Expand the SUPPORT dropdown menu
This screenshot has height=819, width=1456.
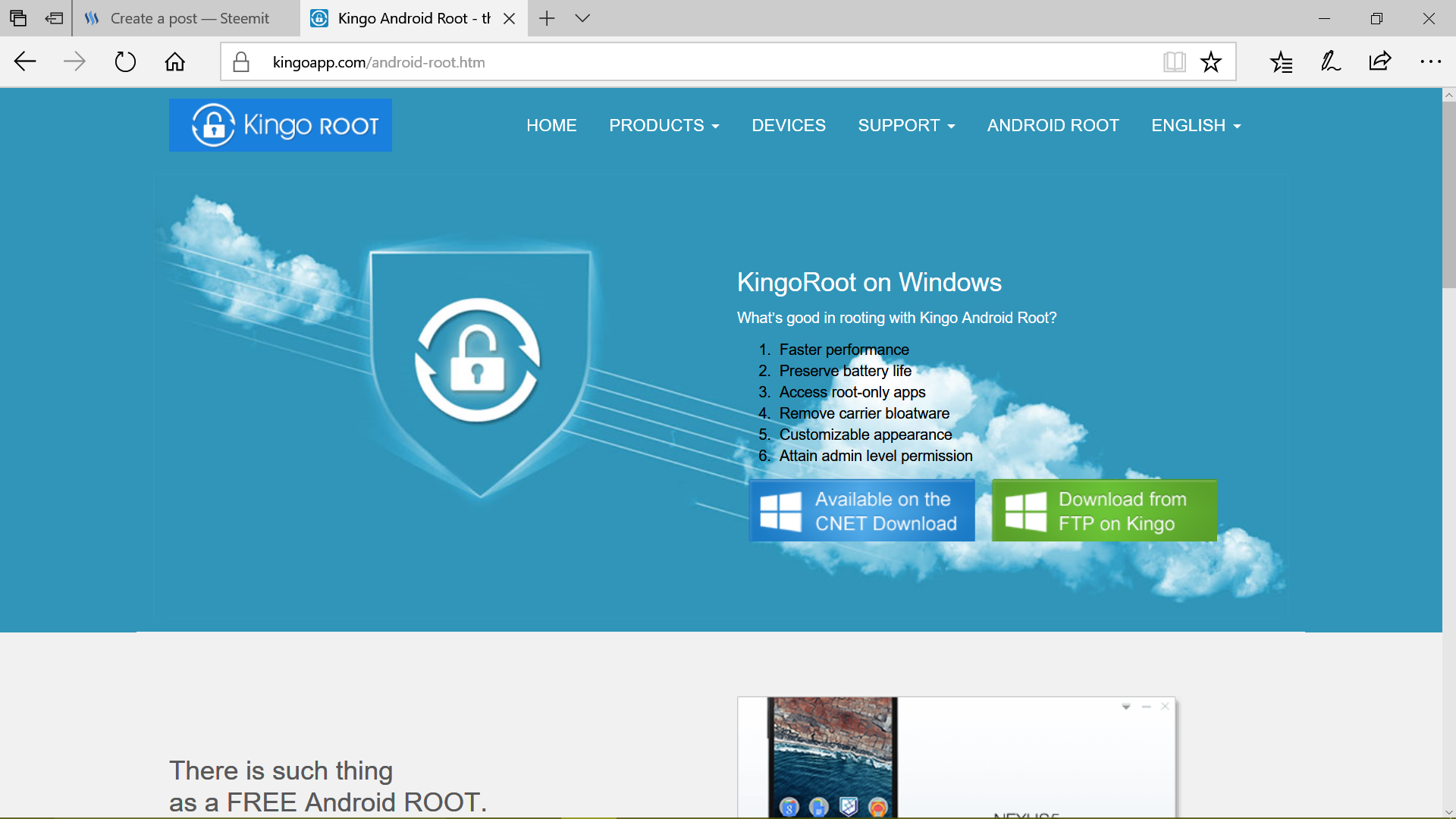[x=906, y=125]
